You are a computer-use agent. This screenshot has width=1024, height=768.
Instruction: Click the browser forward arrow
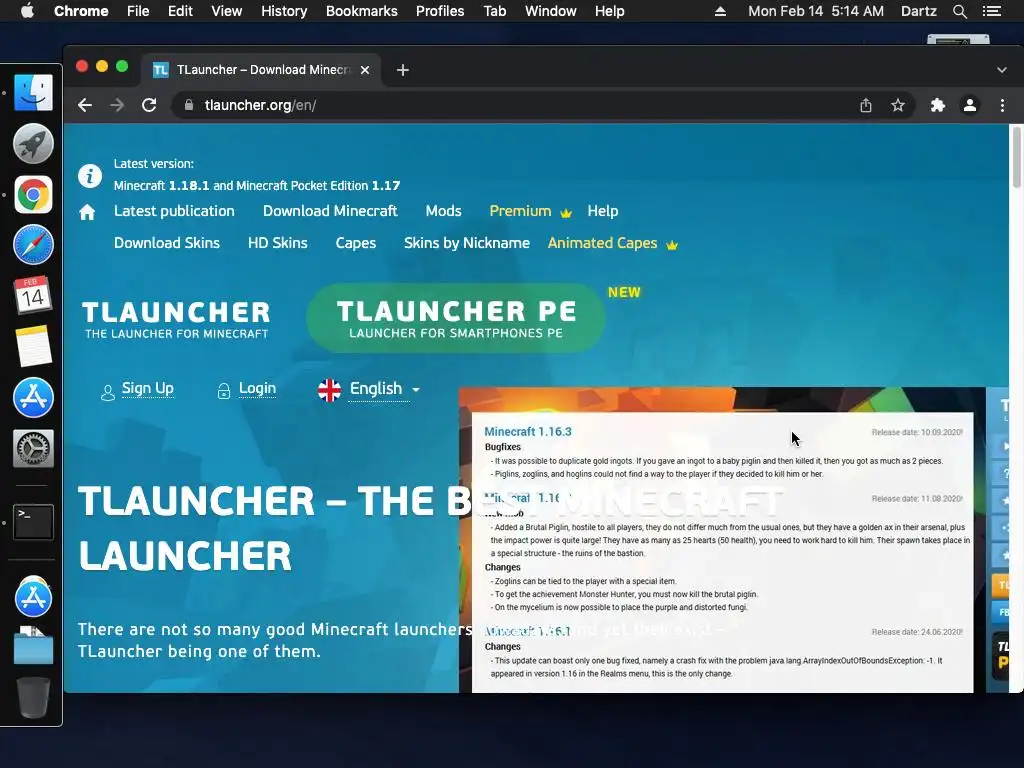[117, 105]
